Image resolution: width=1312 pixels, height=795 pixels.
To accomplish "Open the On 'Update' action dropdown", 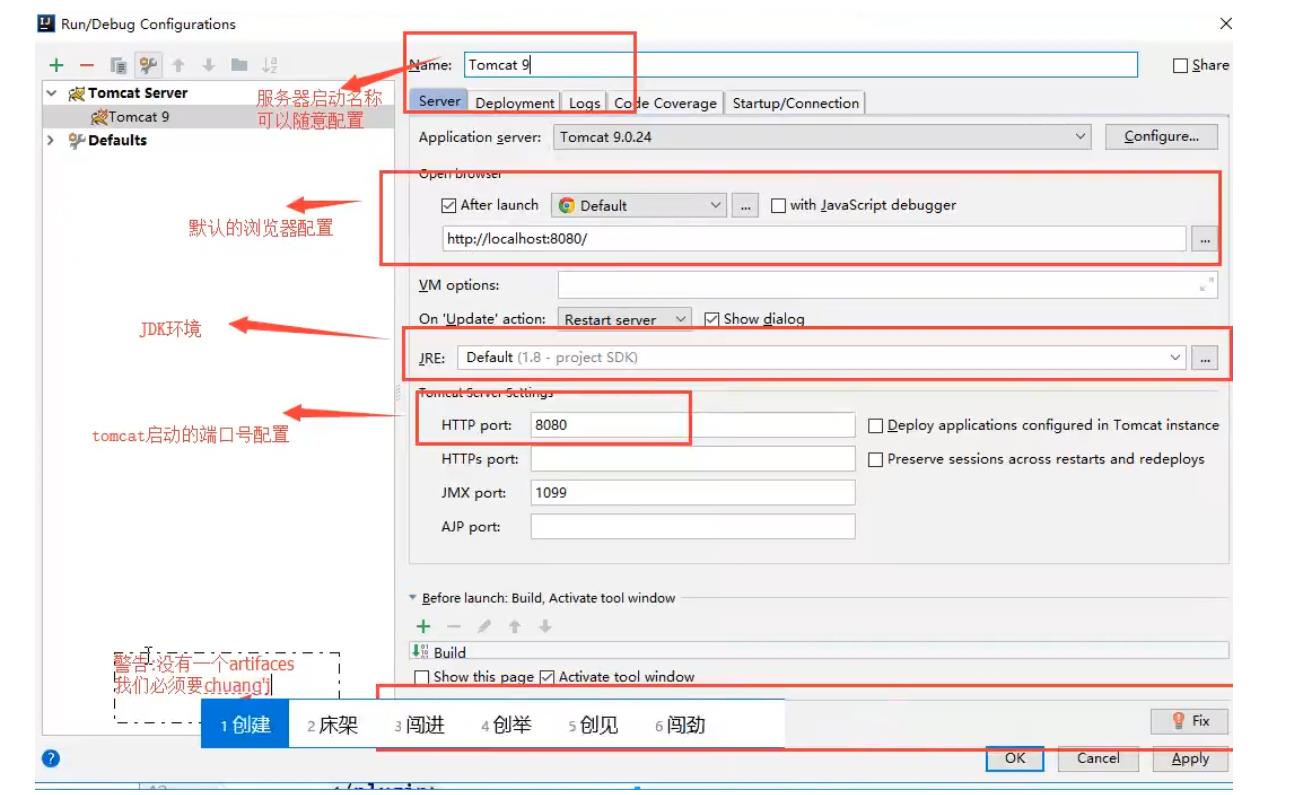I will (x=624, y=319).
